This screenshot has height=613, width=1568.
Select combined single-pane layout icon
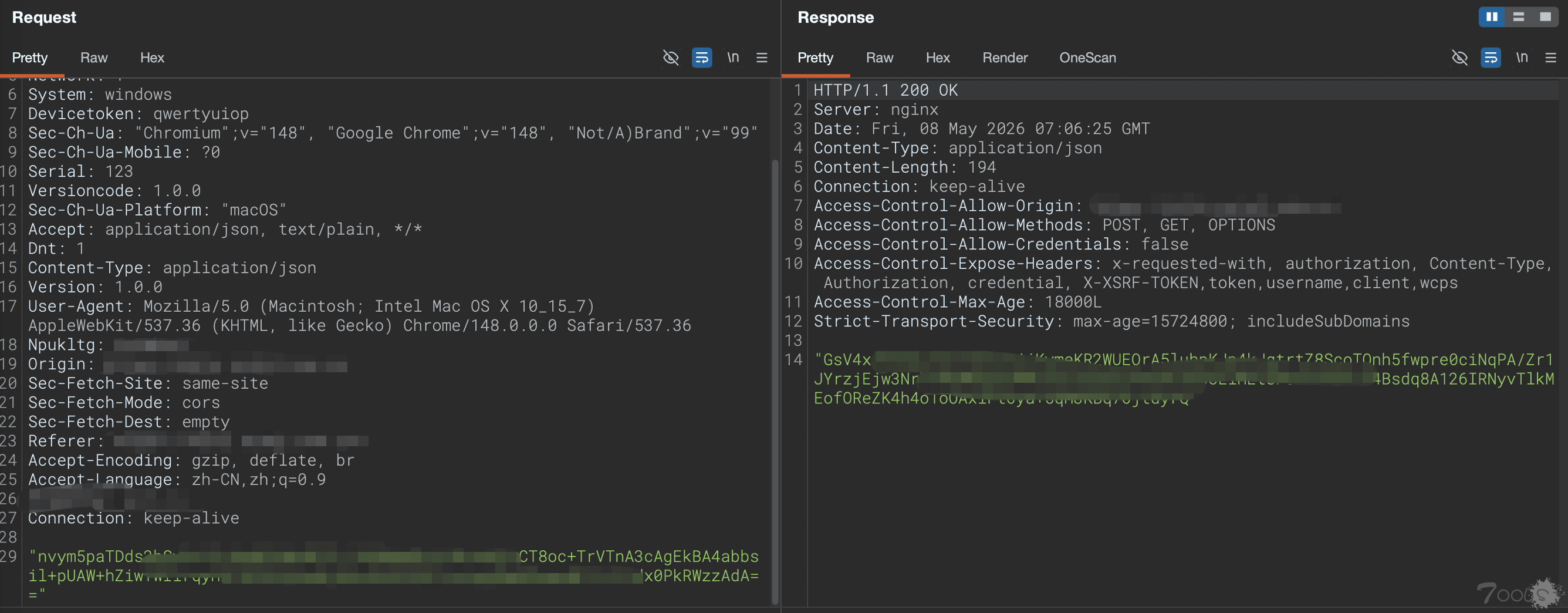point(1546,17)
